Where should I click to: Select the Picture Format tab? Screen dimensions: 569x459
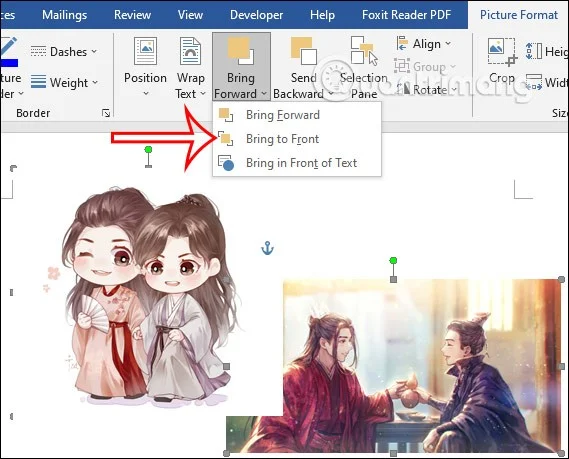click(x=519, y=15)
